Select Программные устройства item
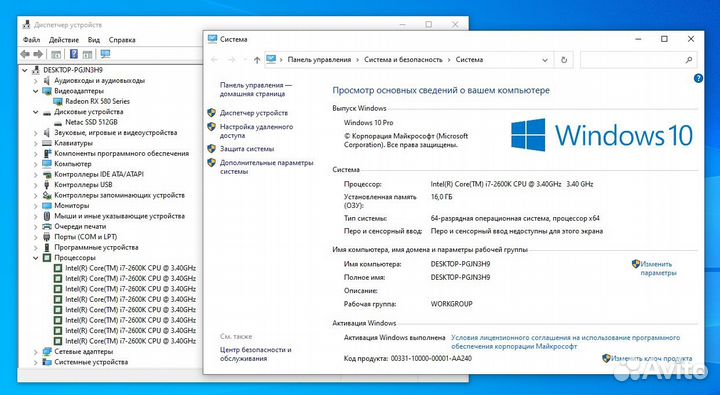Image resolution: width=720 pixels, height=395 pixels. coord(96,248)
